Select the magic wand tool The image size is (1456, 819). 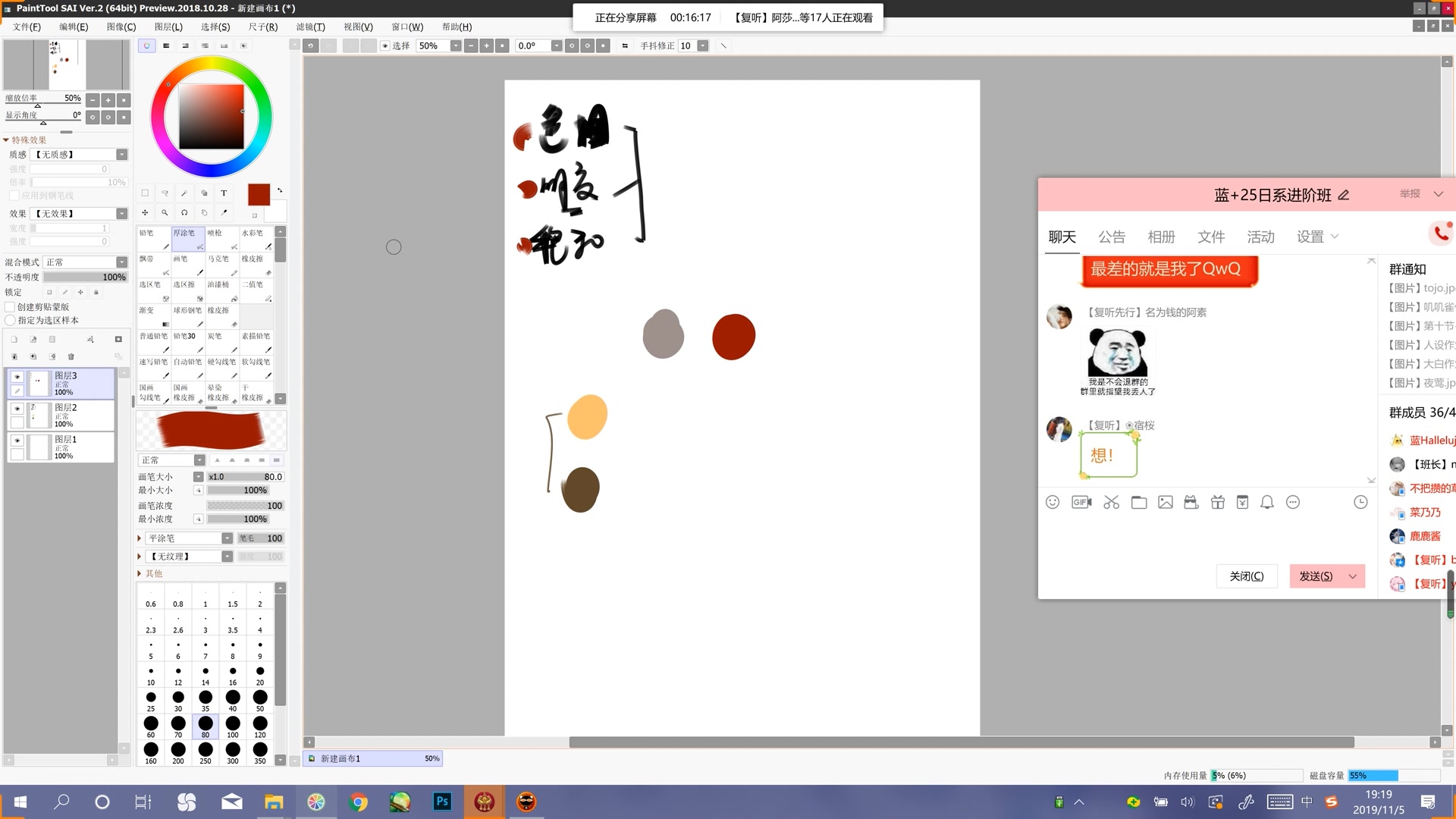[184, 193]
